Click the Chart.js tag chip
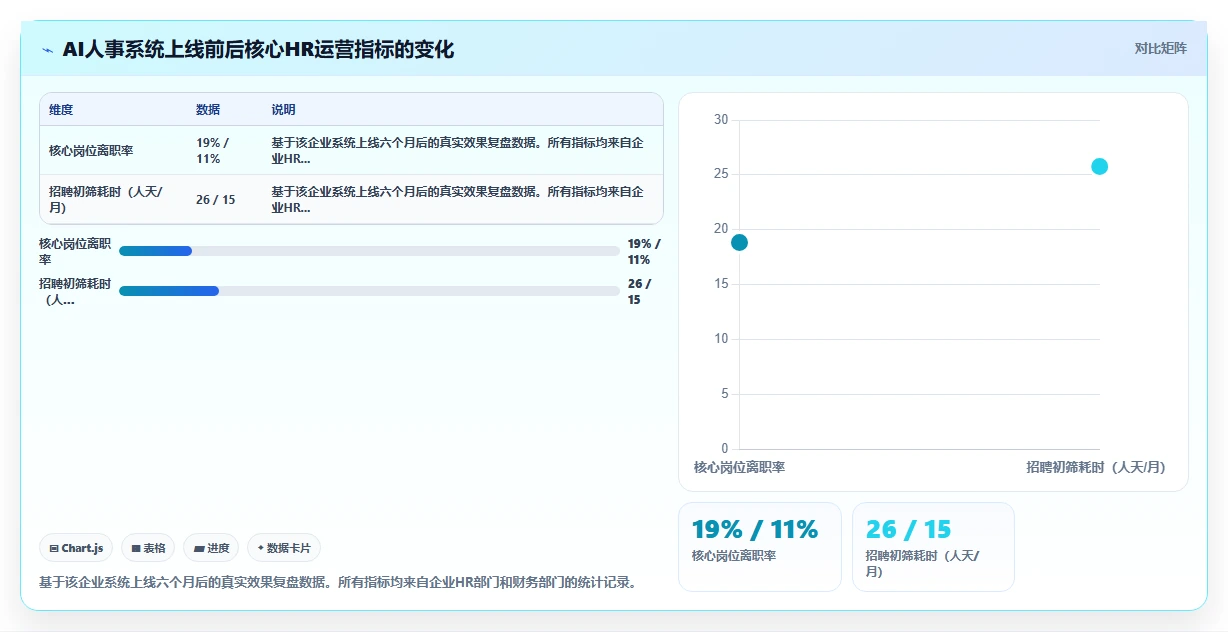Viewport: 1228px width, 632px height. (x=76, y=548)
